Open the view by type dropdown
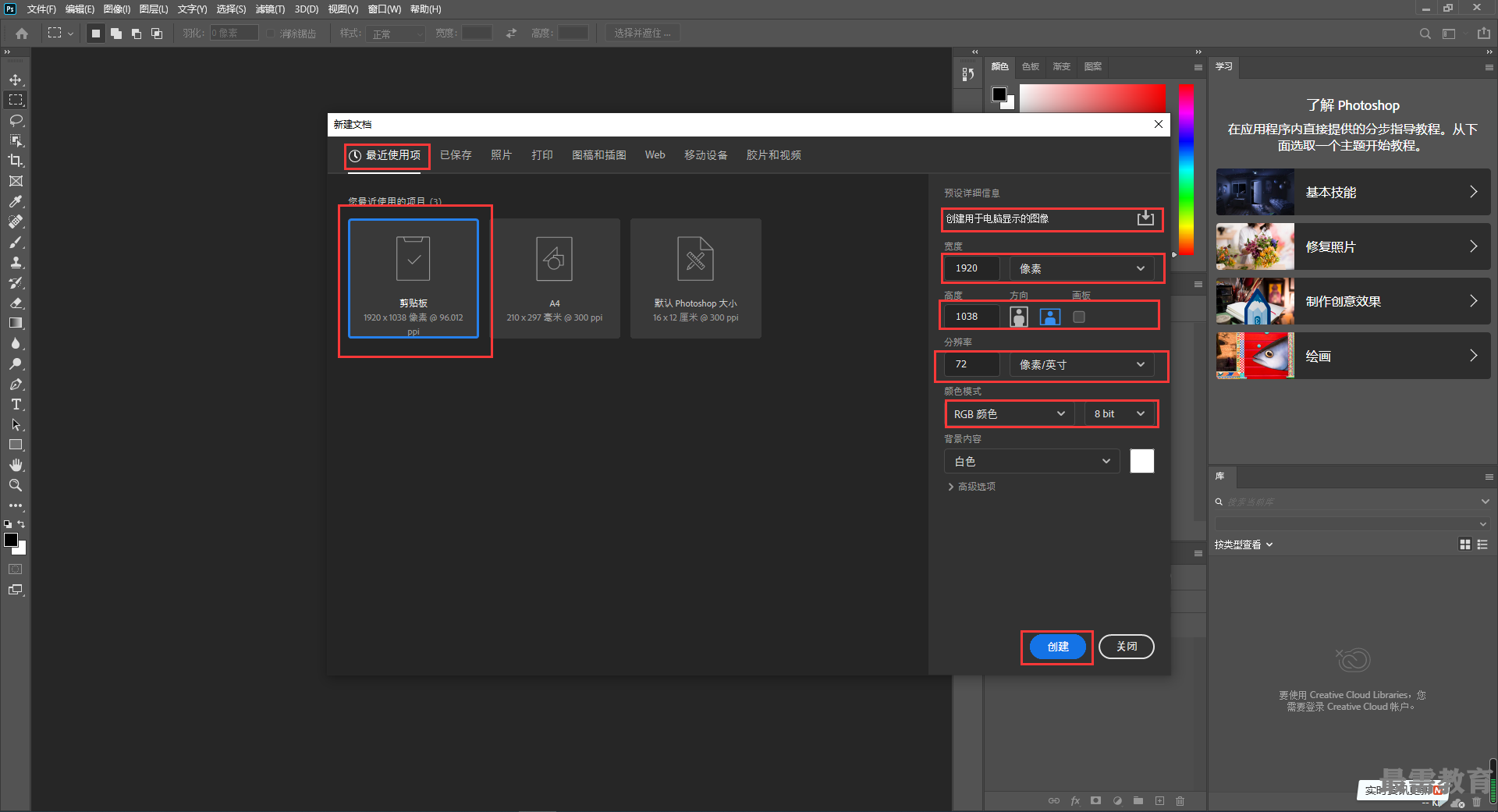This screenshot has width=1498, height=812. (x=1244, y=544)
